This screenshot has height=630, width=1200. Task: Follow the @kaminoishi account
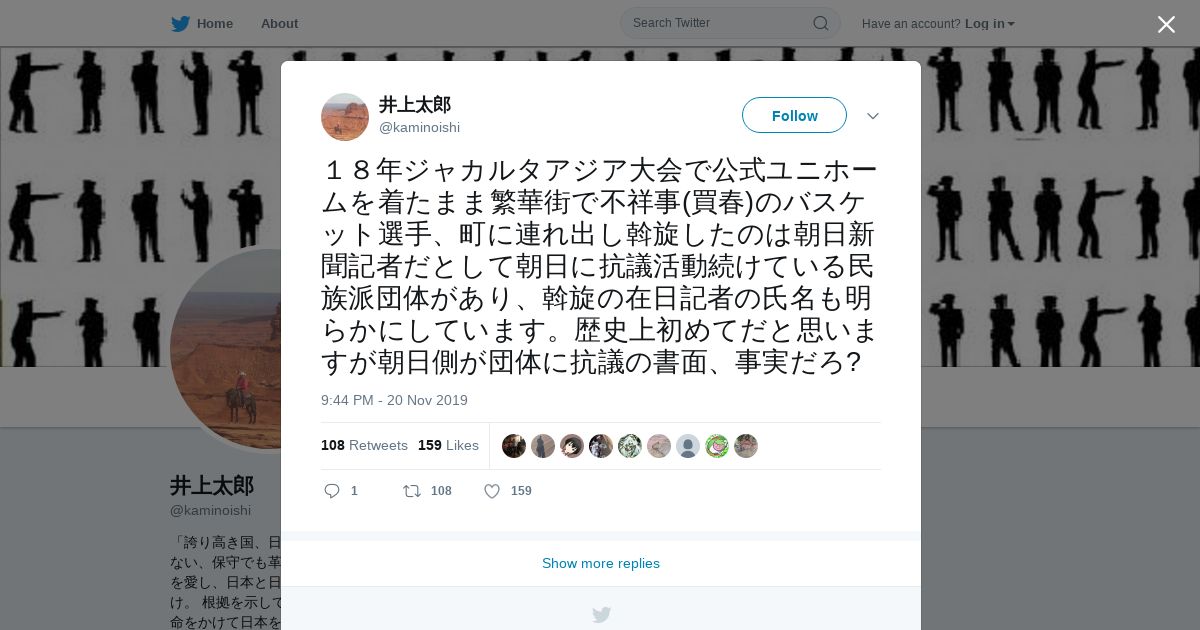point(794,115)
